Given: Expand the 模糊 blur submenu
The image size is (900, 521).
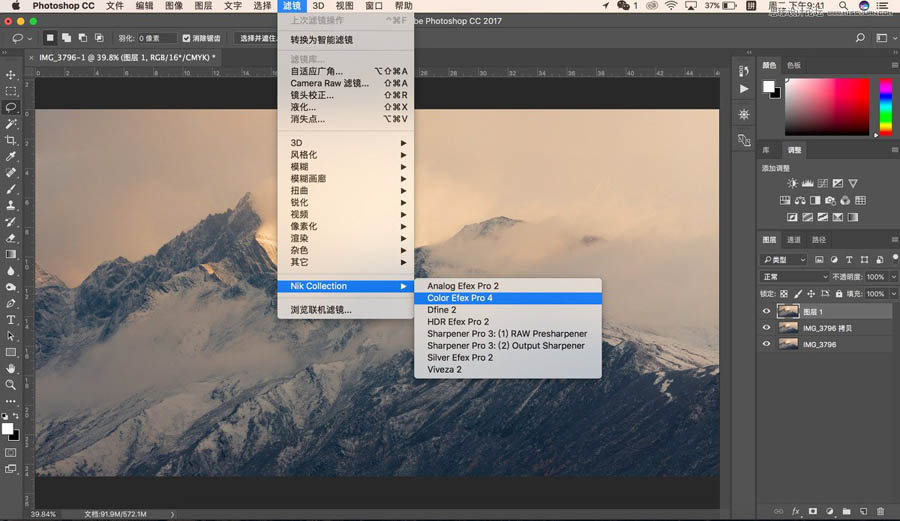Looking at the screenshot, I should tap(345, 166).
